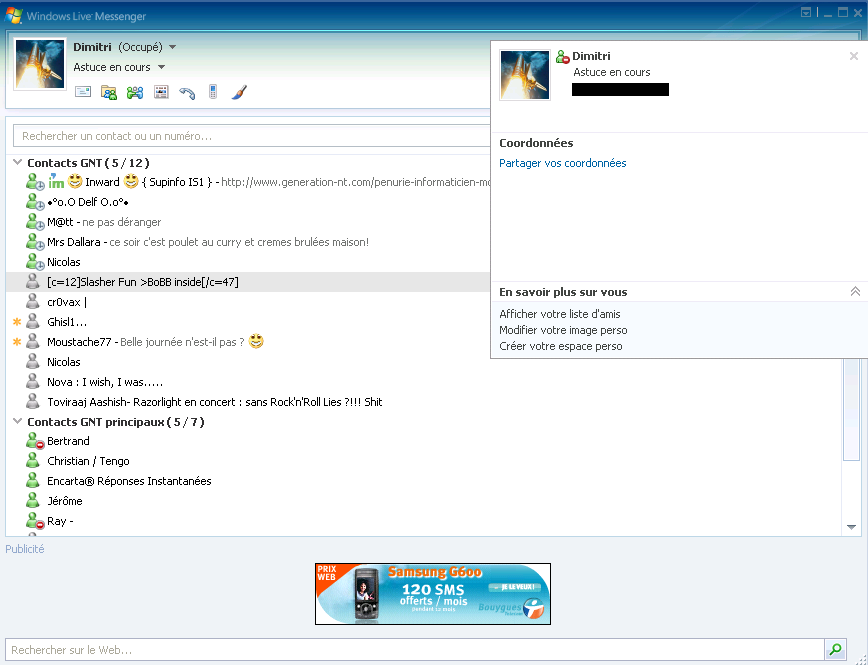
Task: Click the Dimitri display name in header
Action: click(92, 47)
